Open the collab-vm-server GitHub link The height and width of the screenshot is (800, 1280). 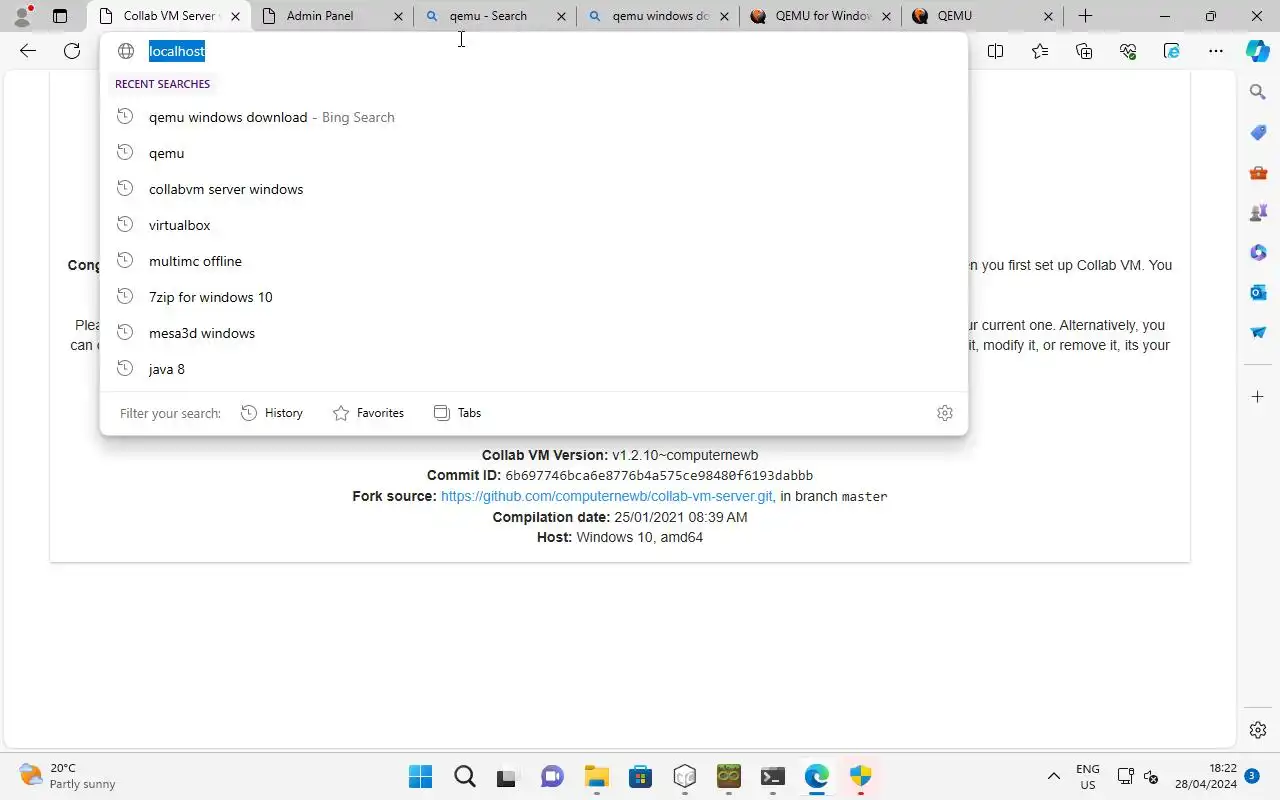[x=607, y=496]
